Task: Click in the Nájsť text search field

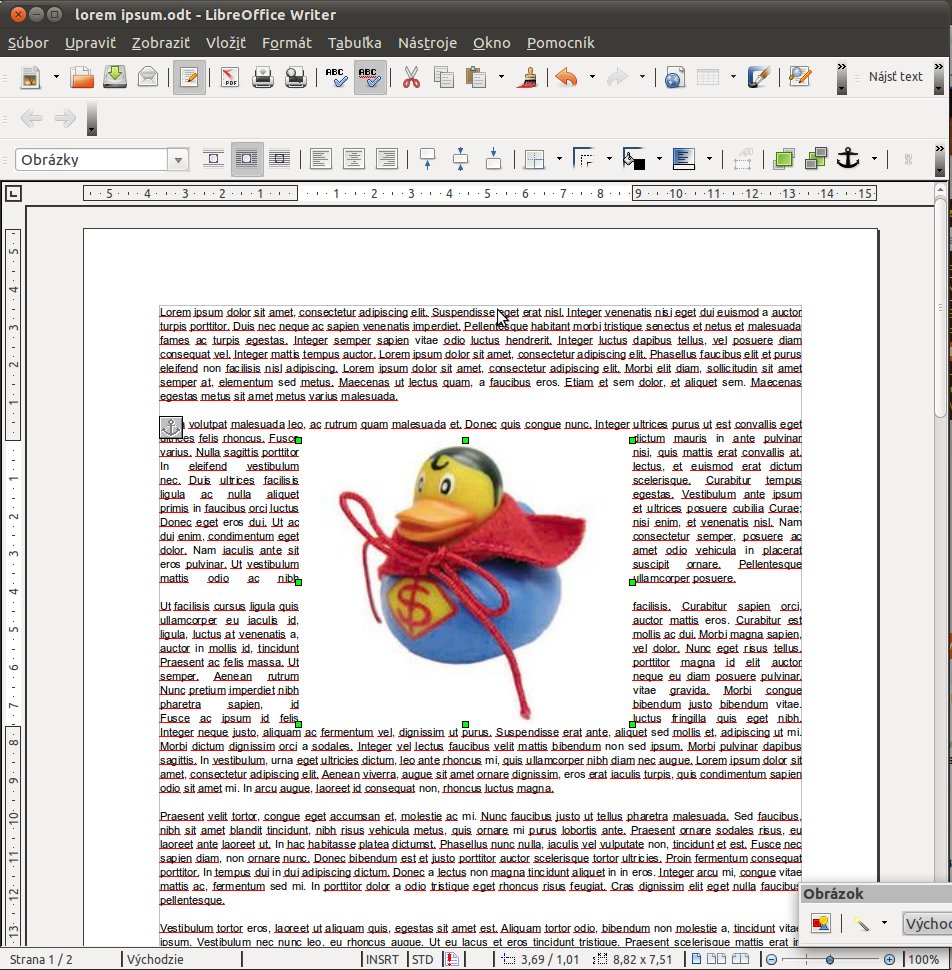Action: click(895, 77)
